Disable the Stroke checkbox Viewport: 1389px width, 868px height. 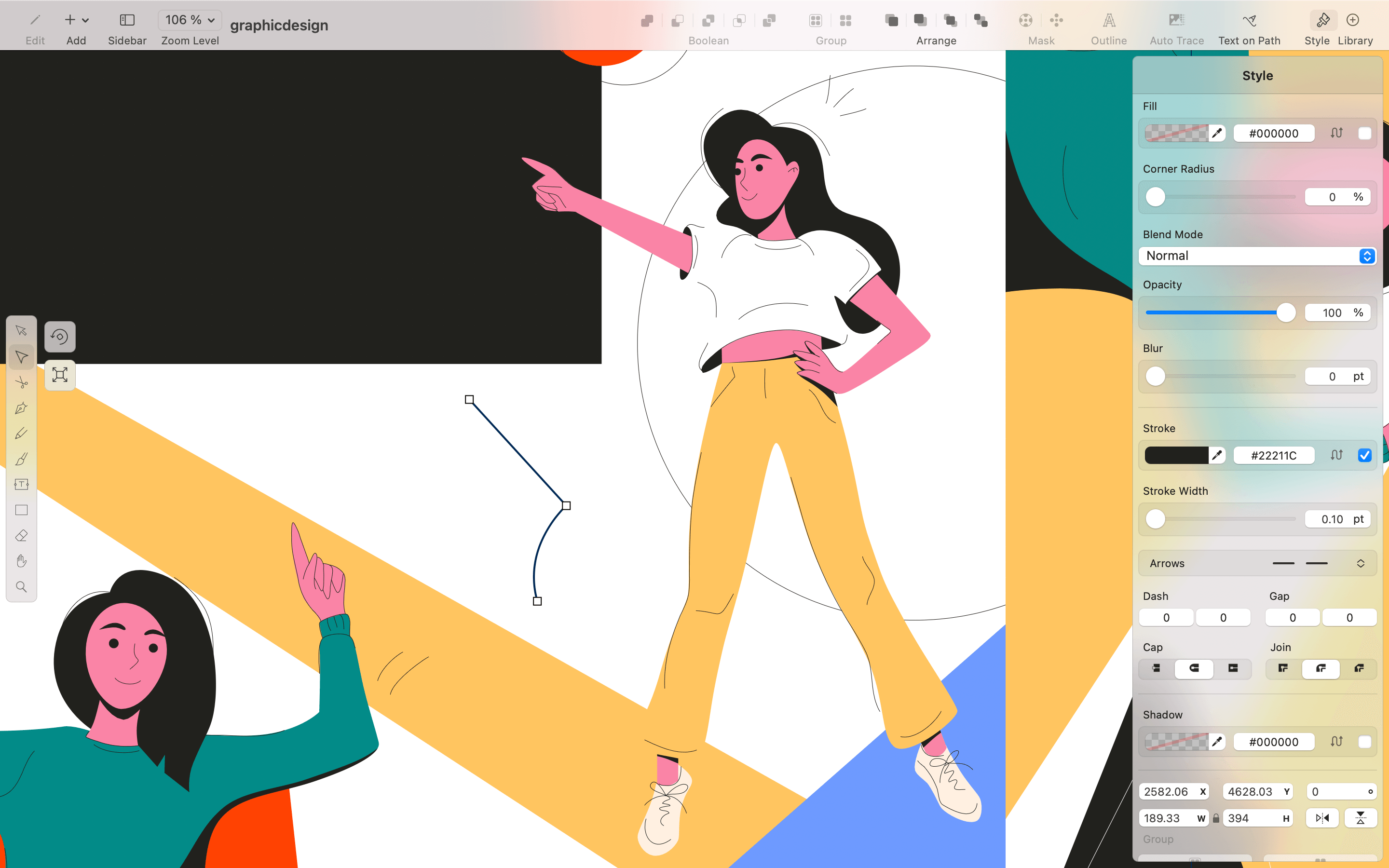1364,455
